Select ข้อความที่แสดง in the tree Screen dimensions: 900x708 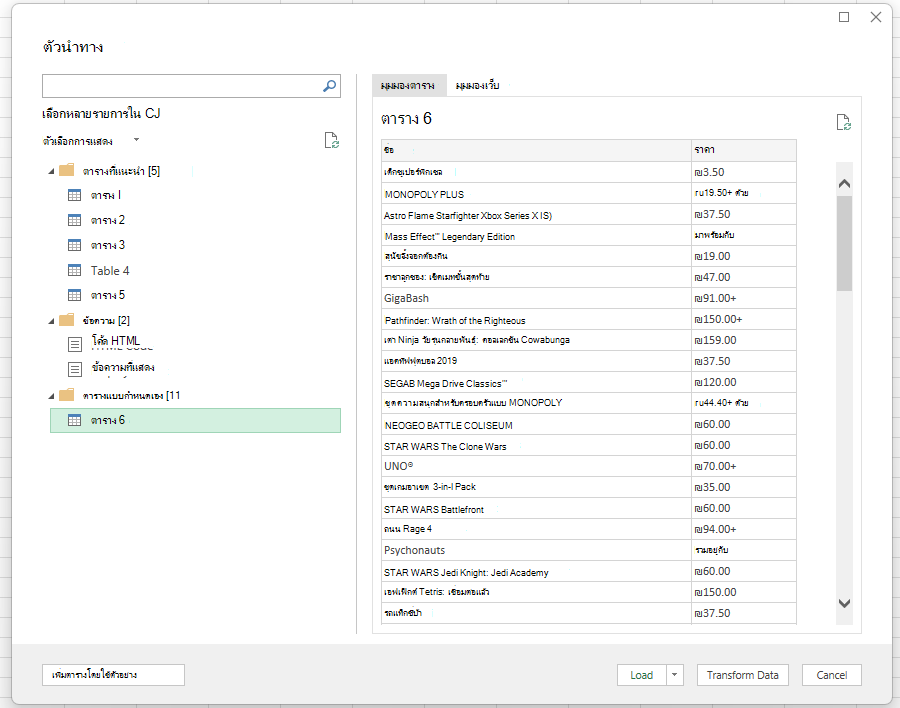coord(123,367)
